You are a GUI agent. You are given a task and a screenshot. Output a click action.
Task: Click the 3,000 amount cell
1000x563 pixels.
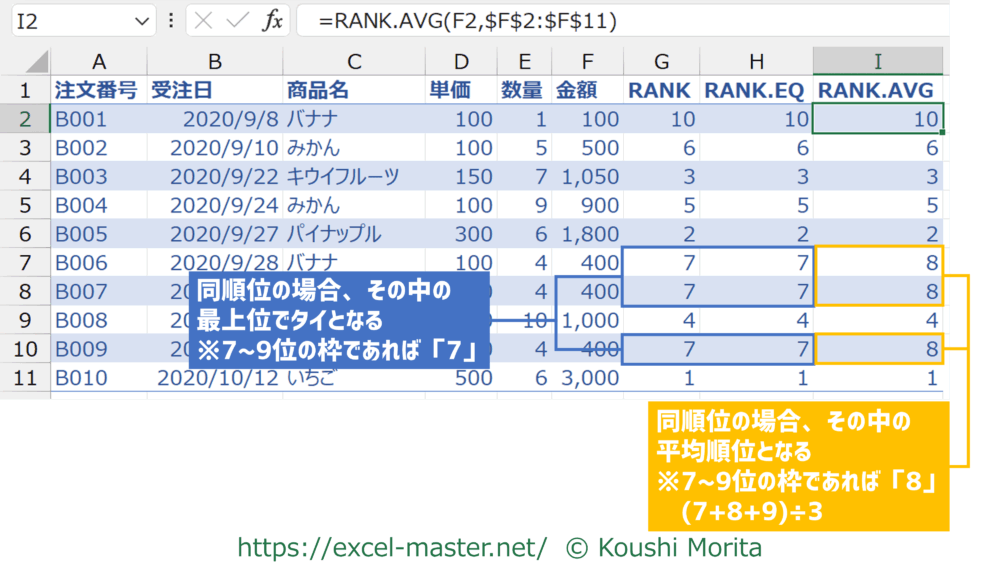click(x=588, y=379)
